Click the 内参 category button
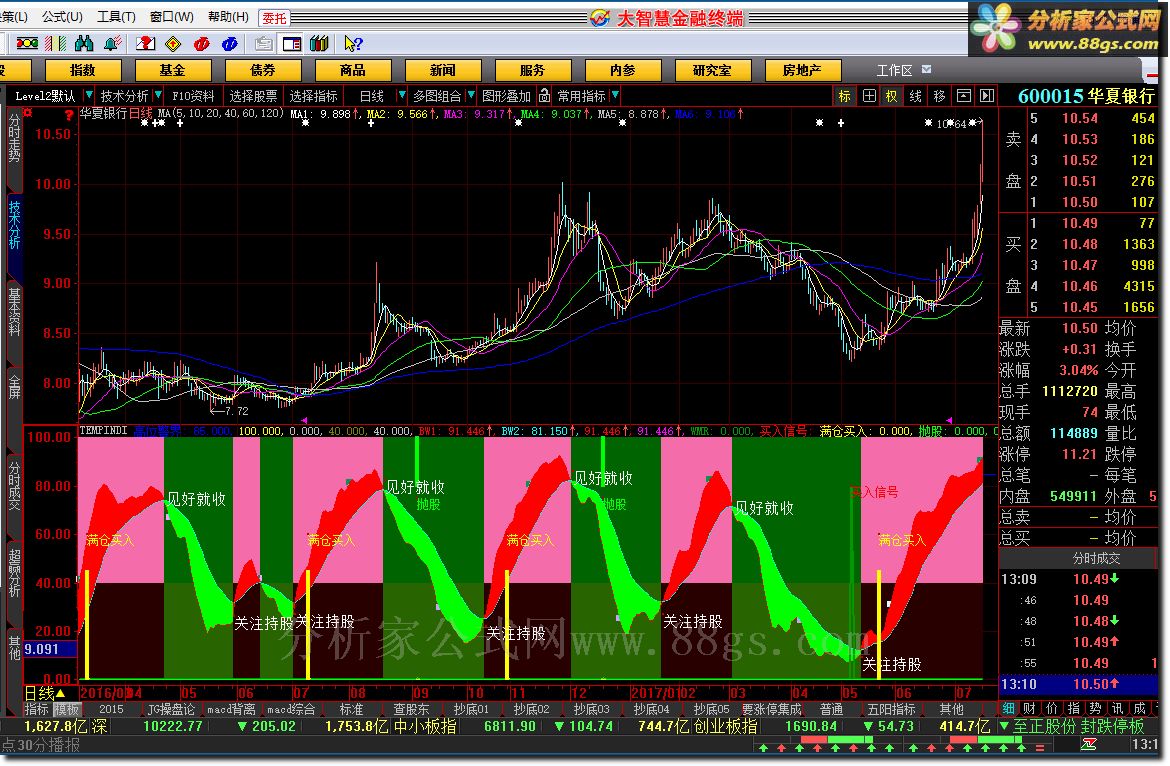The height and width of the screenshot is (766, 1170). pos(623,70)
